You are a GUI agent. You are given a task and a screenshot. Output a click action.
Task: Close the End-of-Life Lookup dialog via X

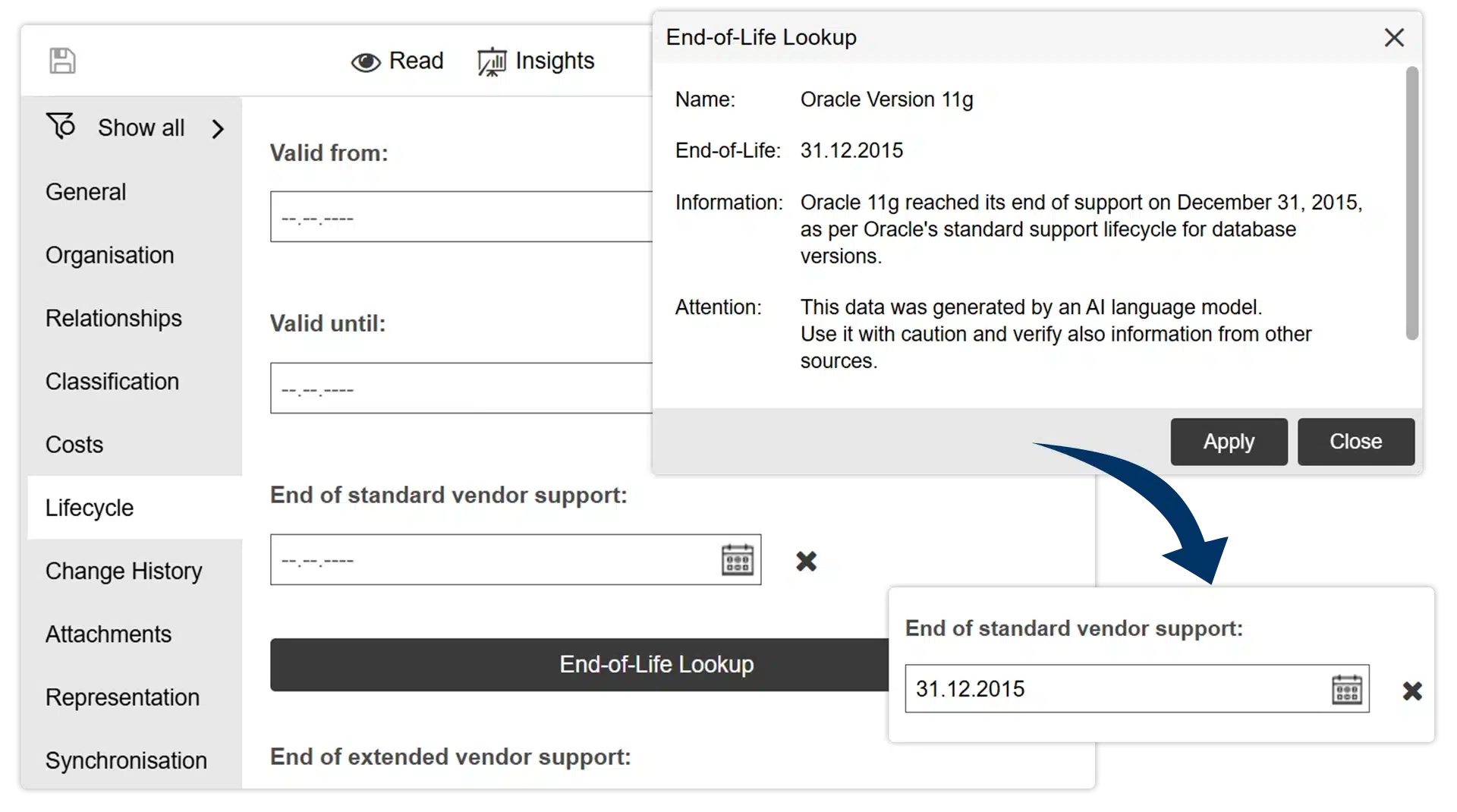[1393, 38]
